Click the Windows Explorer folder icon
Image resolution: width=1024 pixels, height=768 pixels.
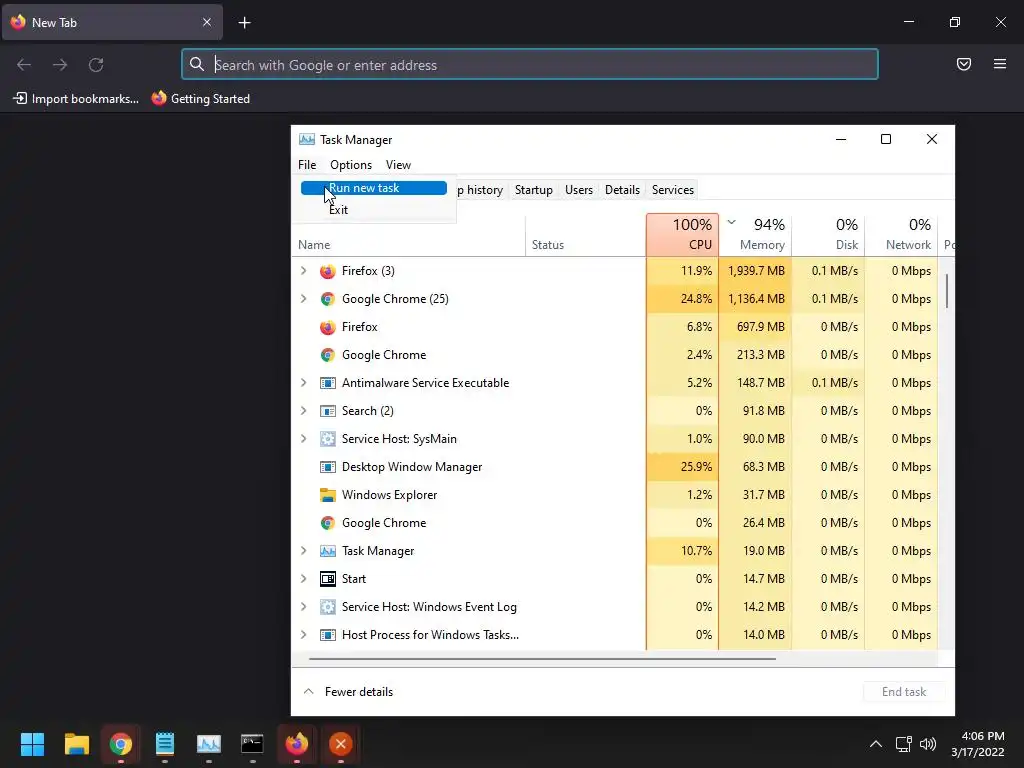click(x=327, y=495)
